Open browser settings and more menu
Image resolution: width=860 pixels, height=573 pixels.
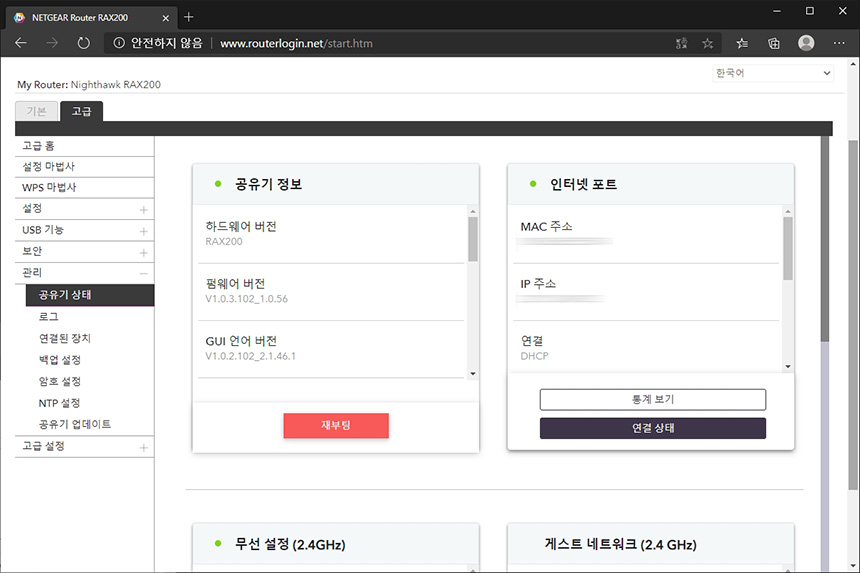click(x=839, y=43)
